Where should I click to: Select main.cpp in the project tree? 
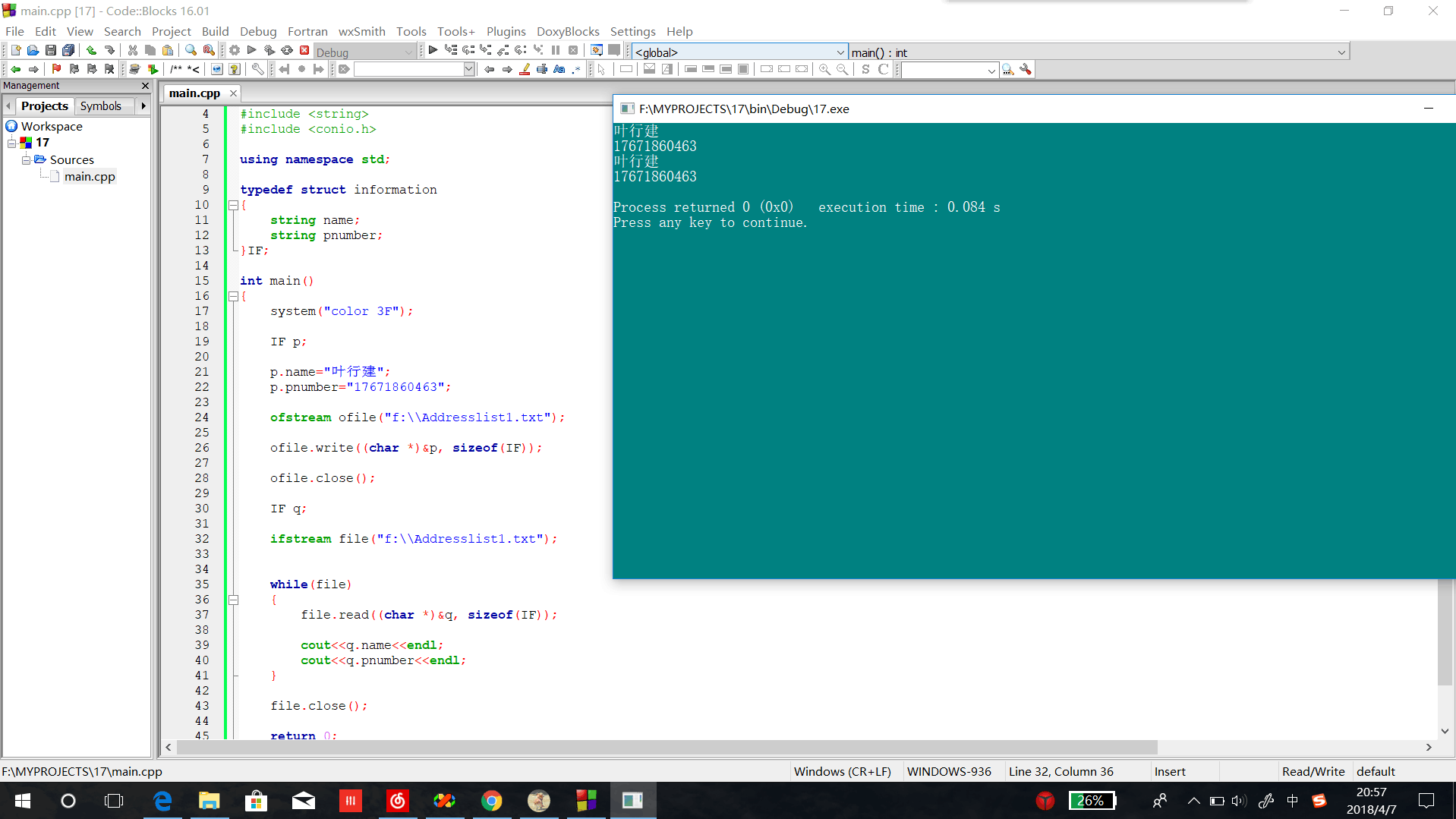[x=90, y=176]
